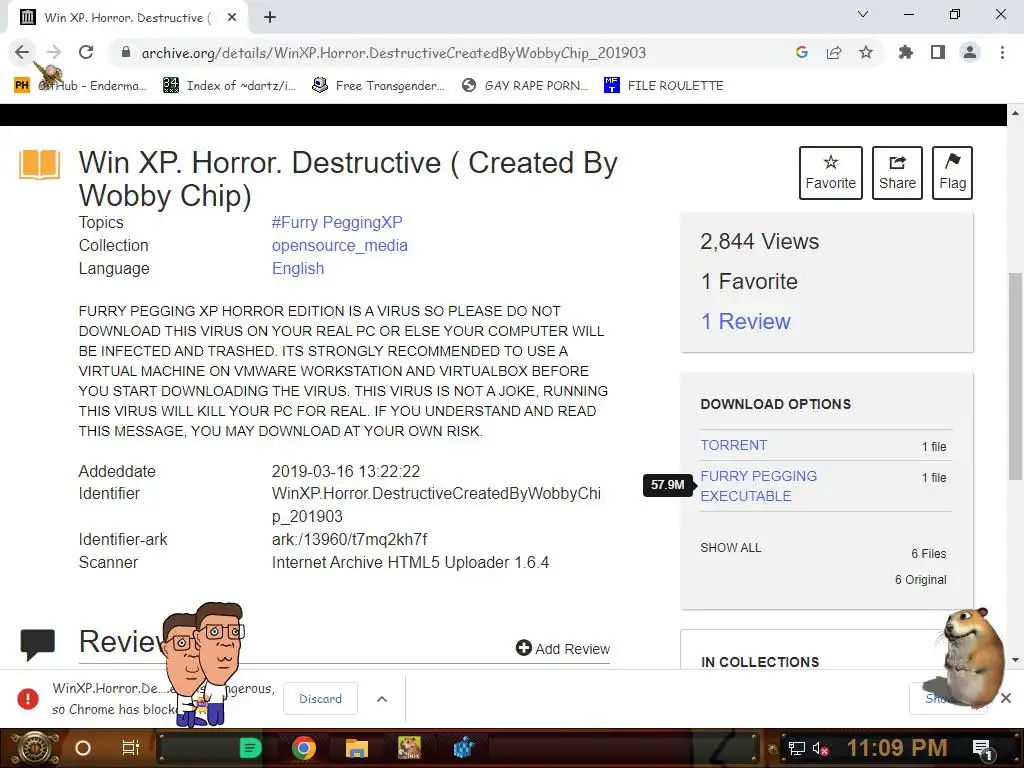Click the 11:09 PM clock
Screen dimensions: 1024x768
(897, 748)
